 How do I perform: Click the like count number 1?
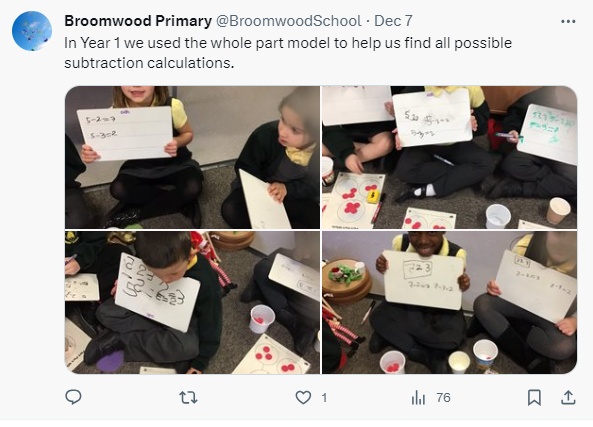click(x=324, y=398)
